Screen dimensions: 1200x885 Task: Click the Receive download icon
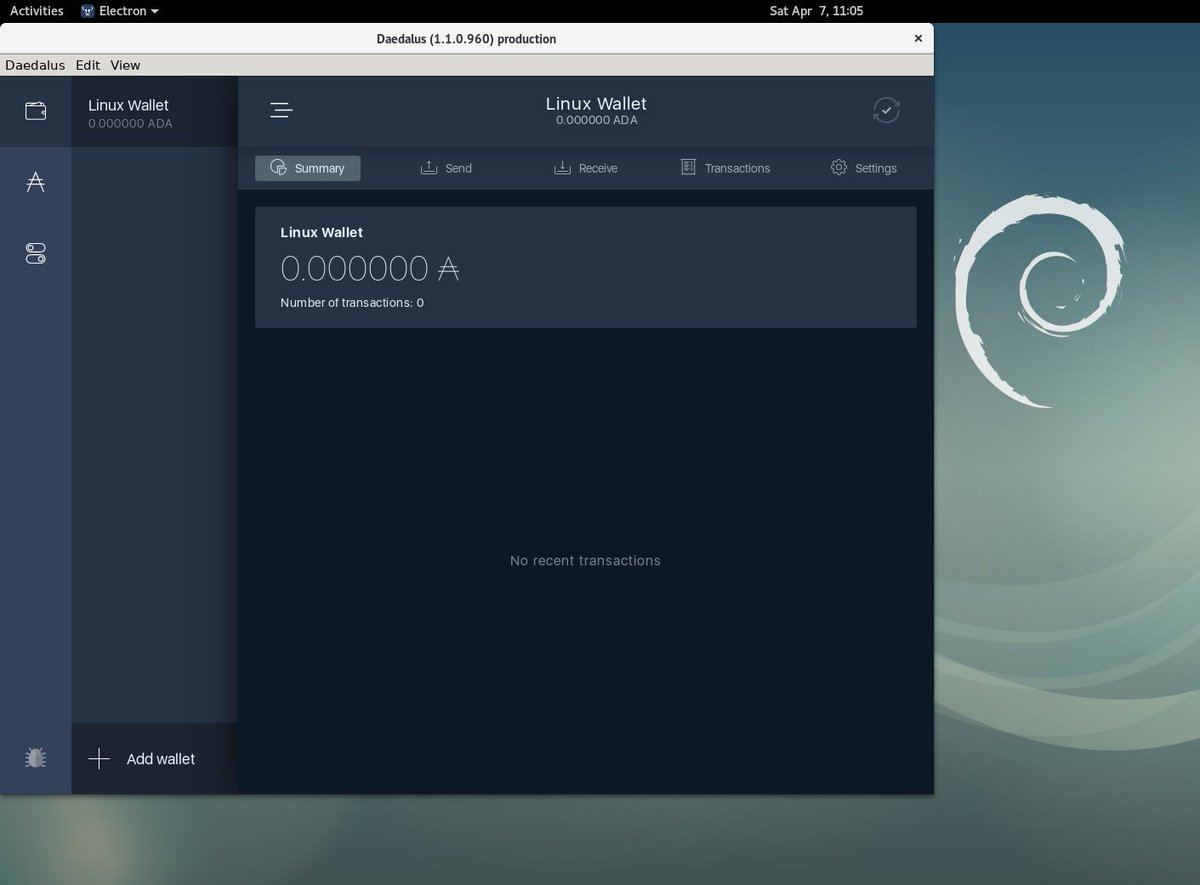coord(561,167)
